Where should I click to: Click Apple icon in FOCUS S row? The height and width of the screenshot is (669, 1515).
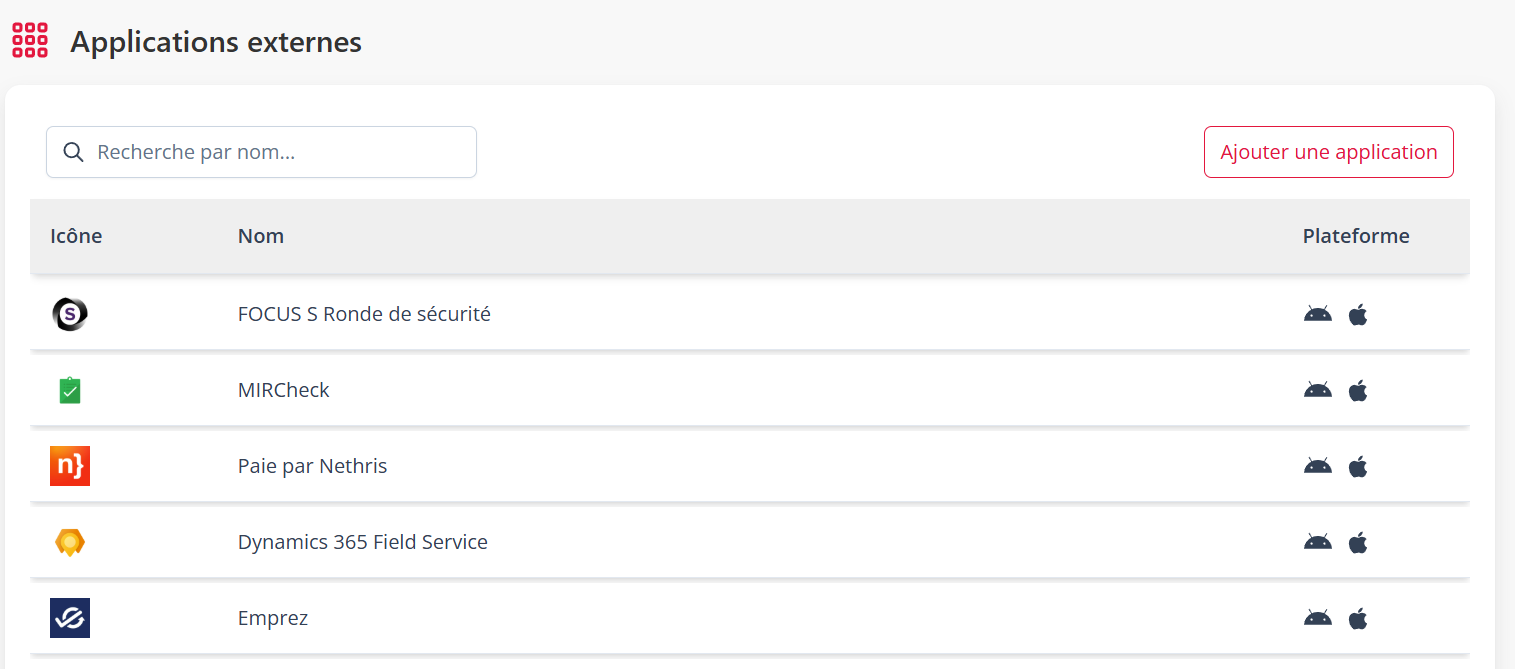(x=1358, y=314)
